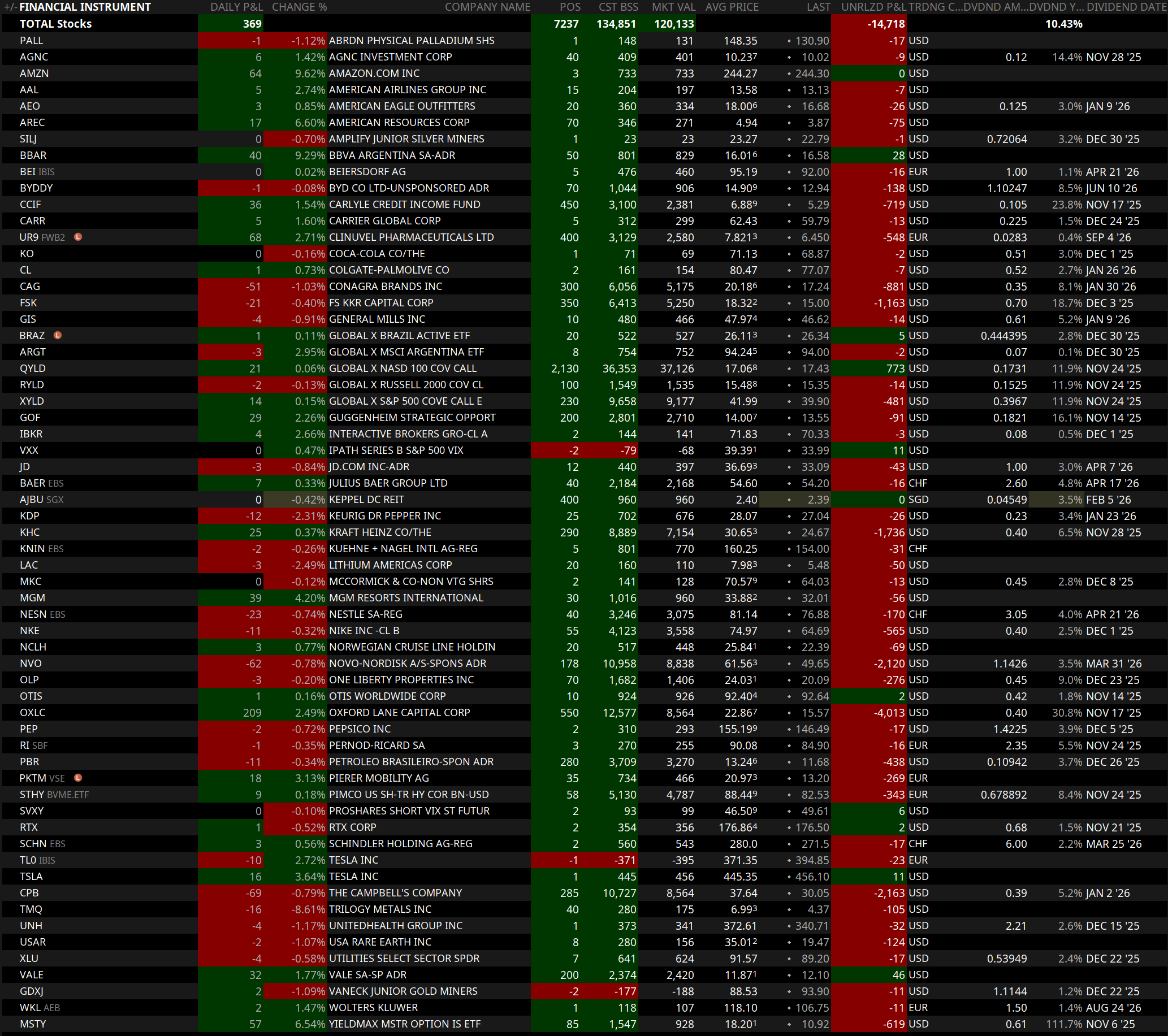Viewport: 1168px width, 1036px height.
Task: Click the dot indicator before AJBU last price
Action: (x=789, y=500)
